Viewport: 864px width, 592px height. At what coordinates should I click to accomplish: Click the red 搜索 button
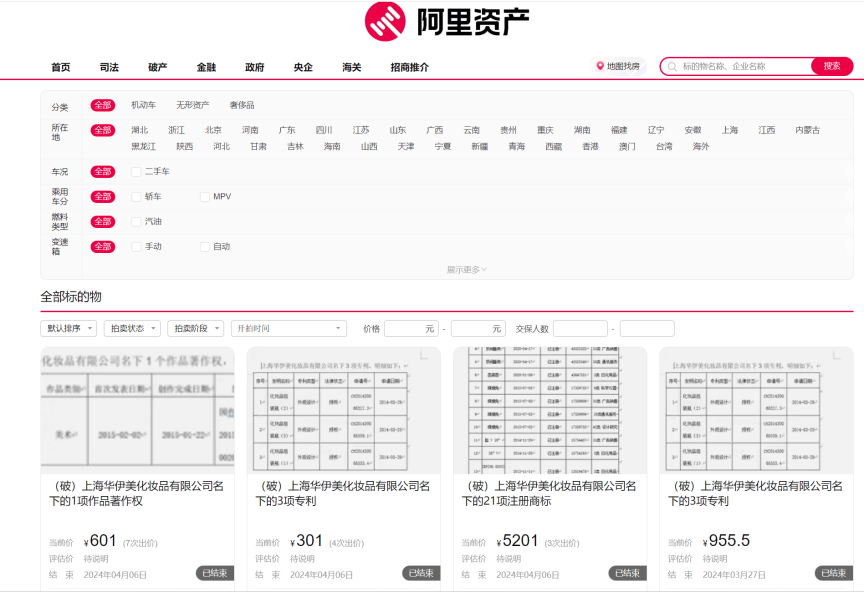click(832, 66)
